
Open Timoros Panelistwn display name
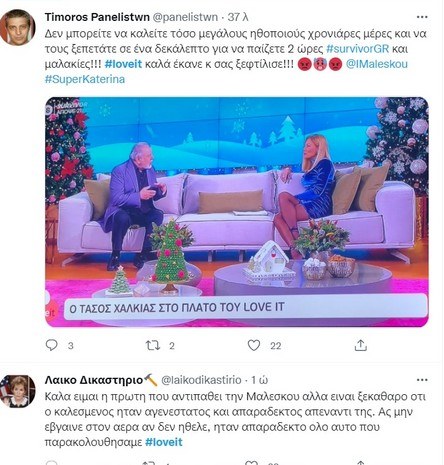point(97,17)
